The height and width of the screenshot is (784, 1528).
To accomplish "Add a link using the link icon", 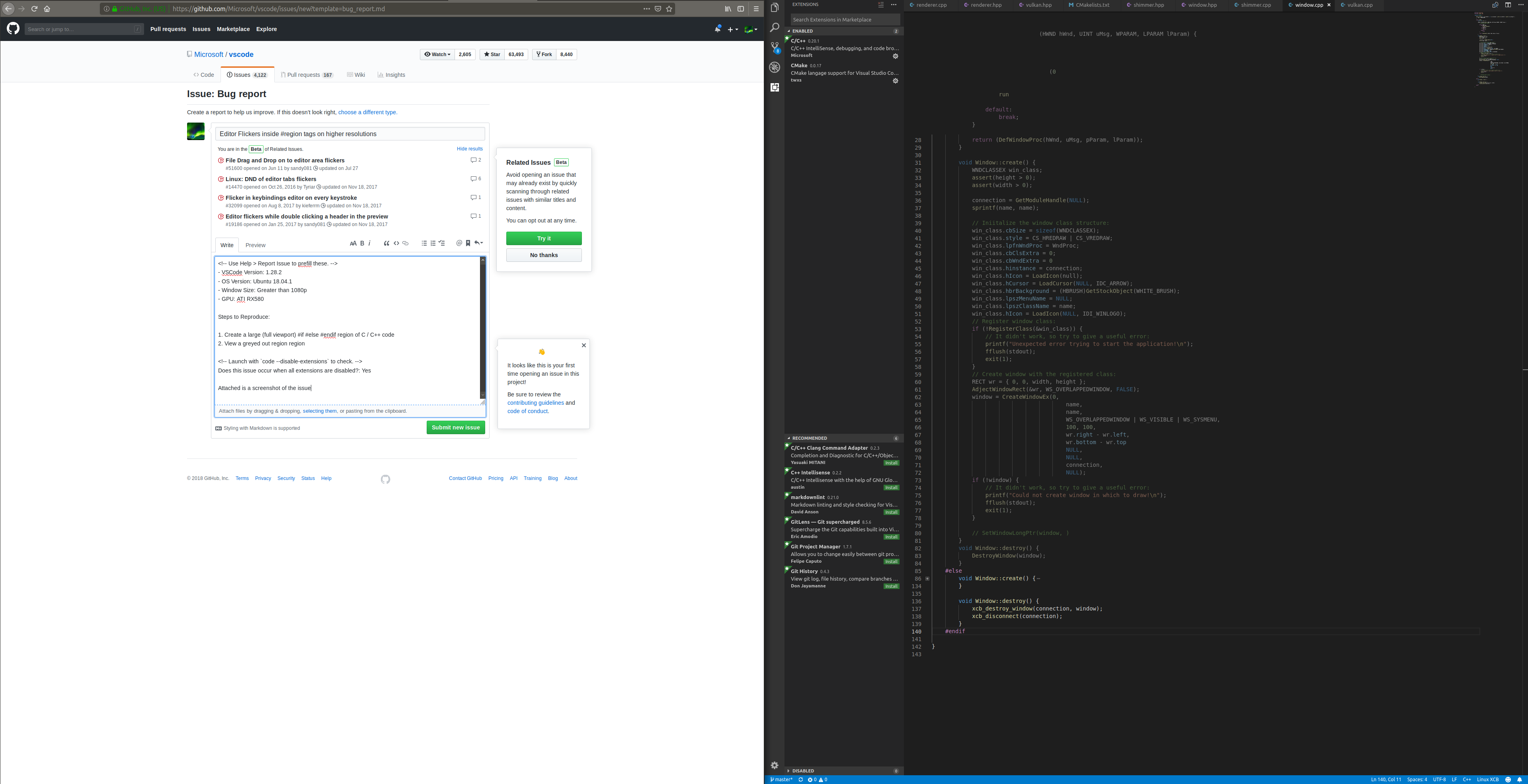I will click(406, 243).
